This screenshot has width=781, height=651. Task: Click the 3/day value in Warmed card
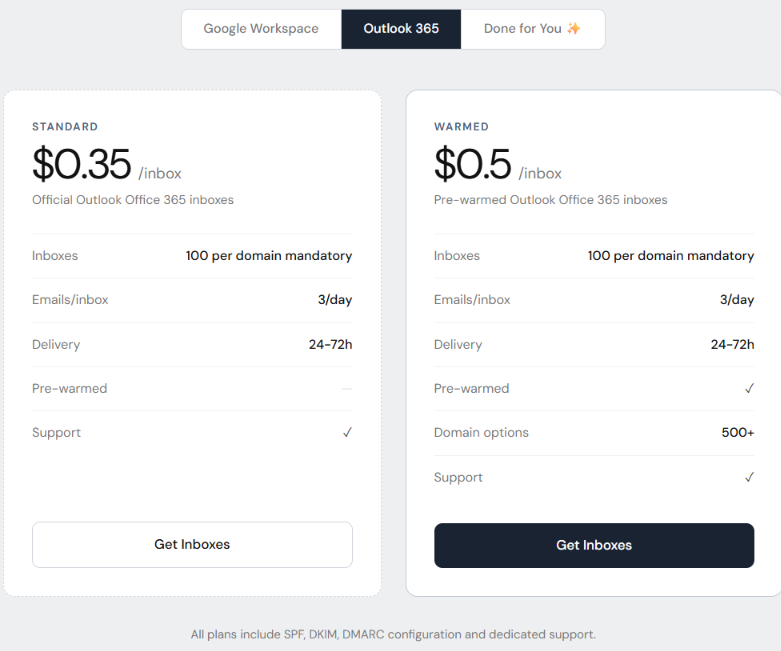[737, 300]
